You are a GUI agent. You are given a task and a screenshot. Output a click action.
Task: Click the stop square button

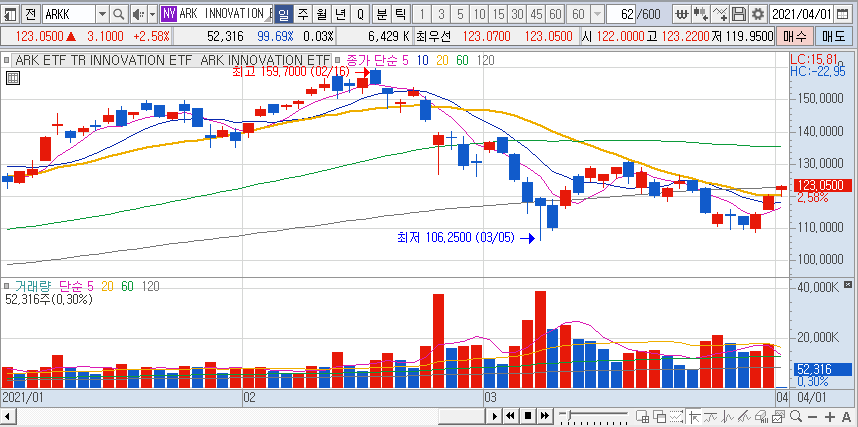[527, 416]
